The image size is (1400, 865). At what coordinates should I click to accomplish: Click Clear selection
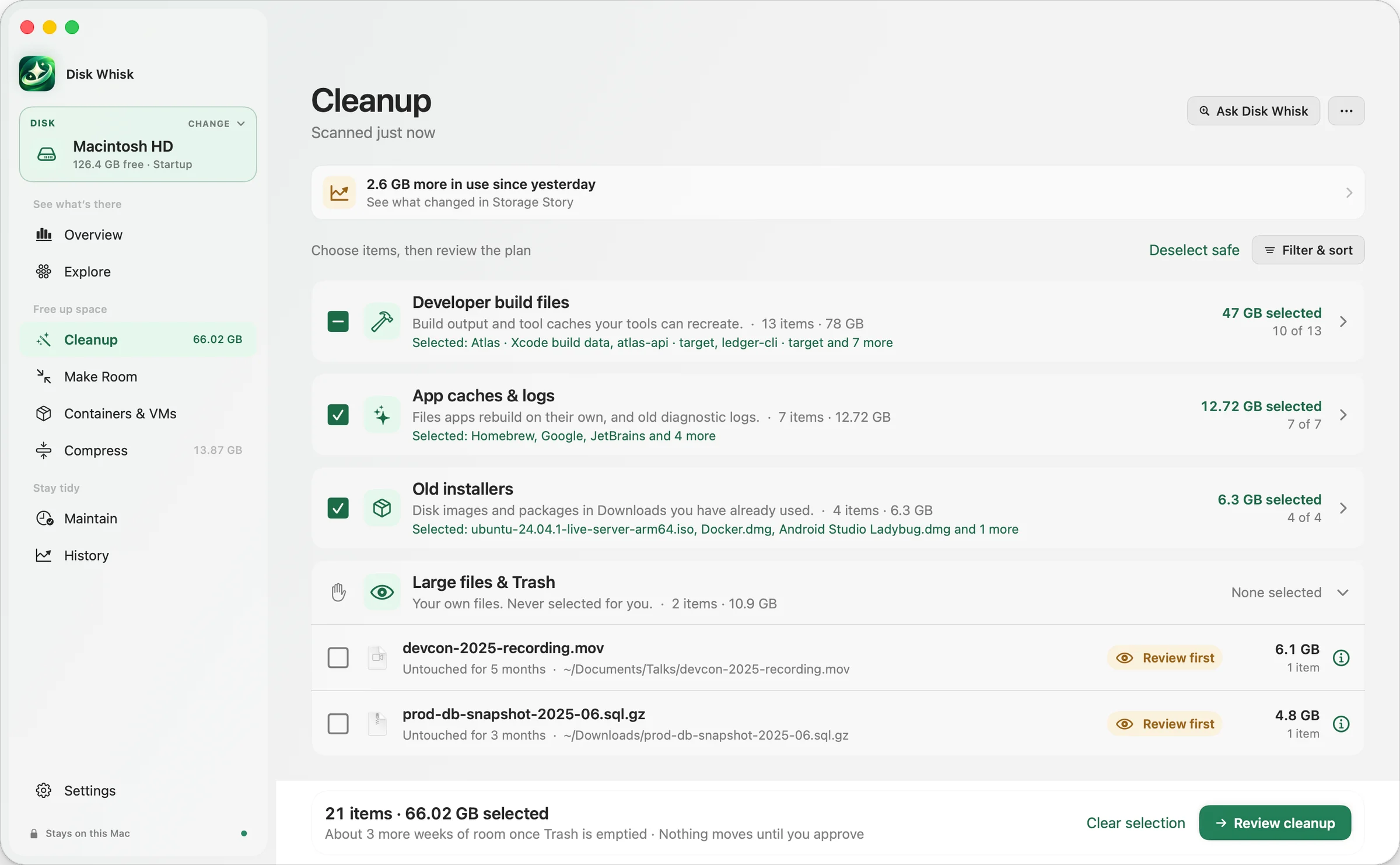pyautogui.click(x=1136, y=823)
